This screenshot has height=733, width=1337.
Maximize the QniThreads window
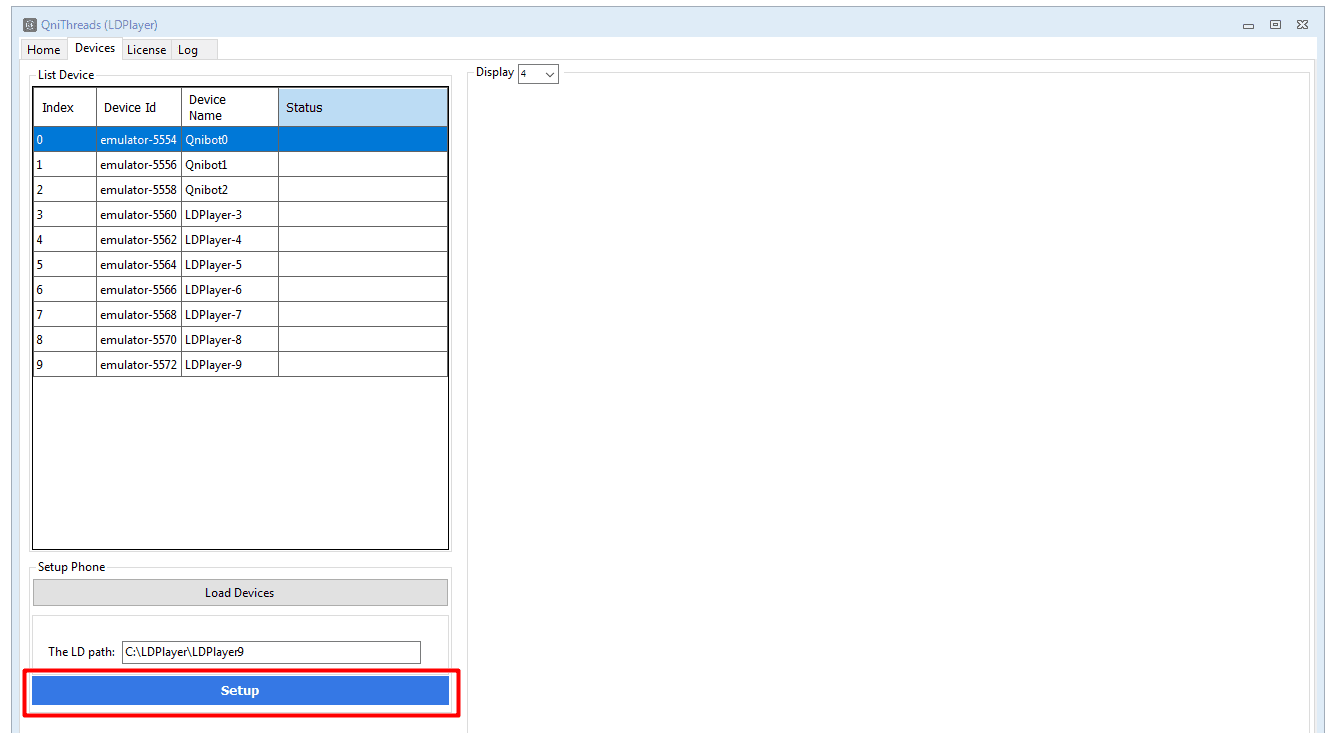point(1275,25)
